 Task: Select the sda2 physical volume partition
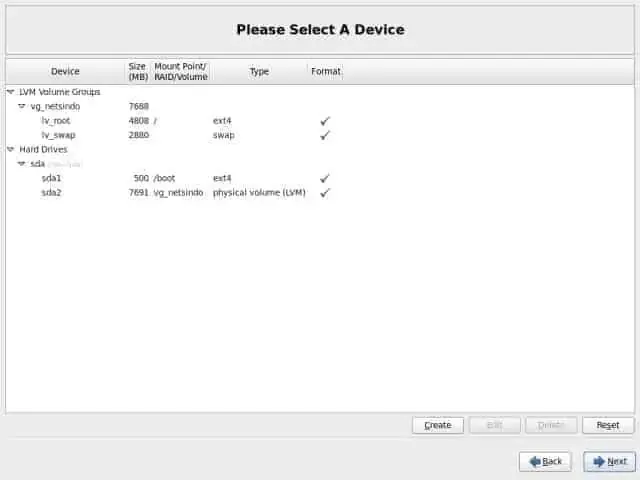tap(52, 192)
